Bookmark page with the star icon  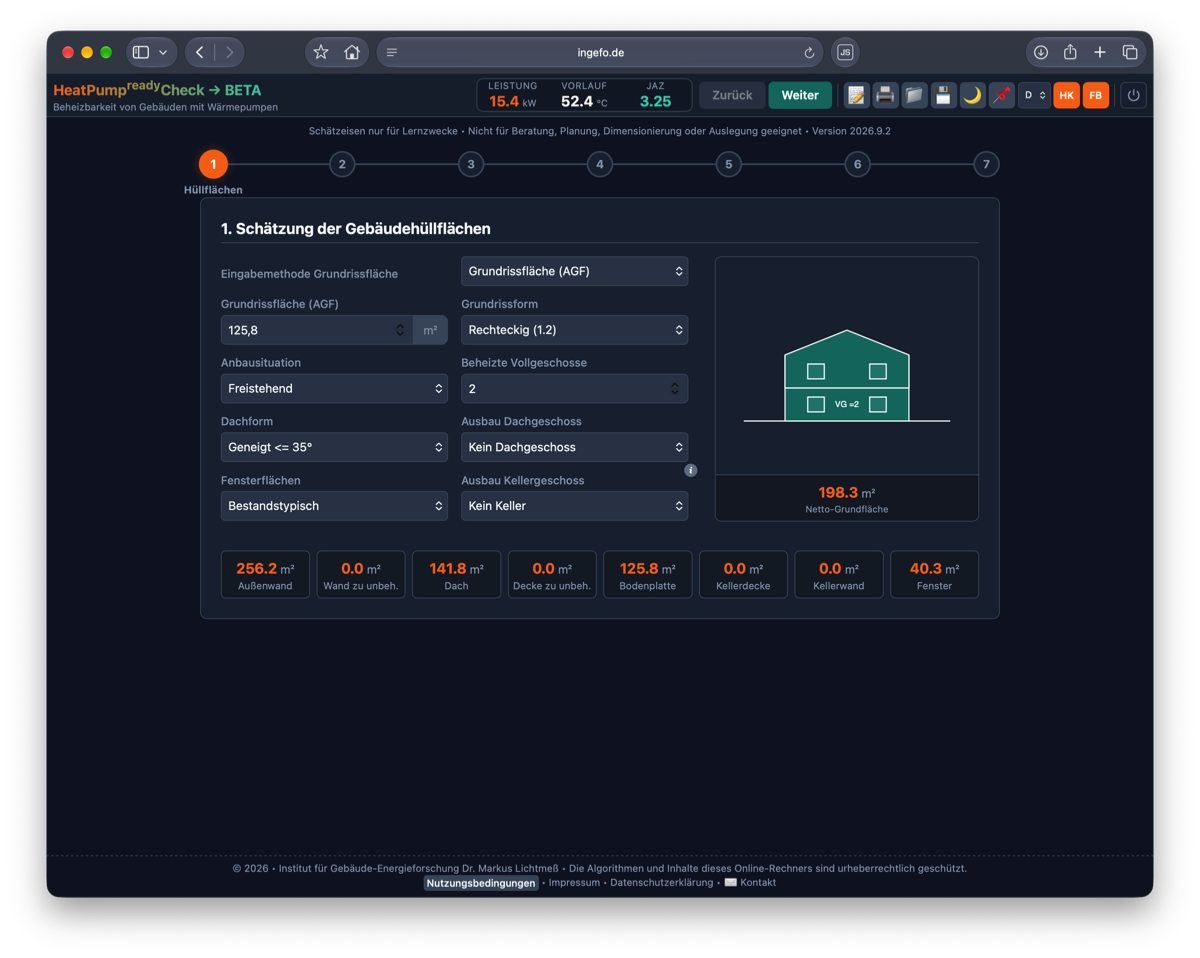pyautogui.click(x=321, y=52)
